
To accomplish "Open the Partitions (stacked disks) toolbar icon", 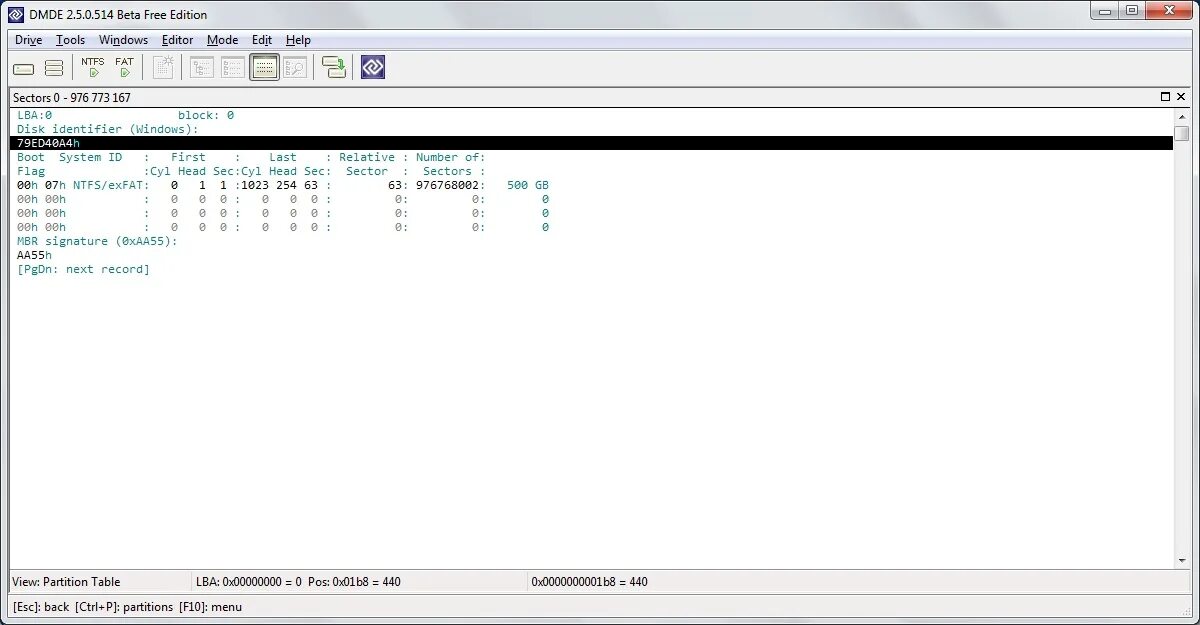I will click(54, 69).
